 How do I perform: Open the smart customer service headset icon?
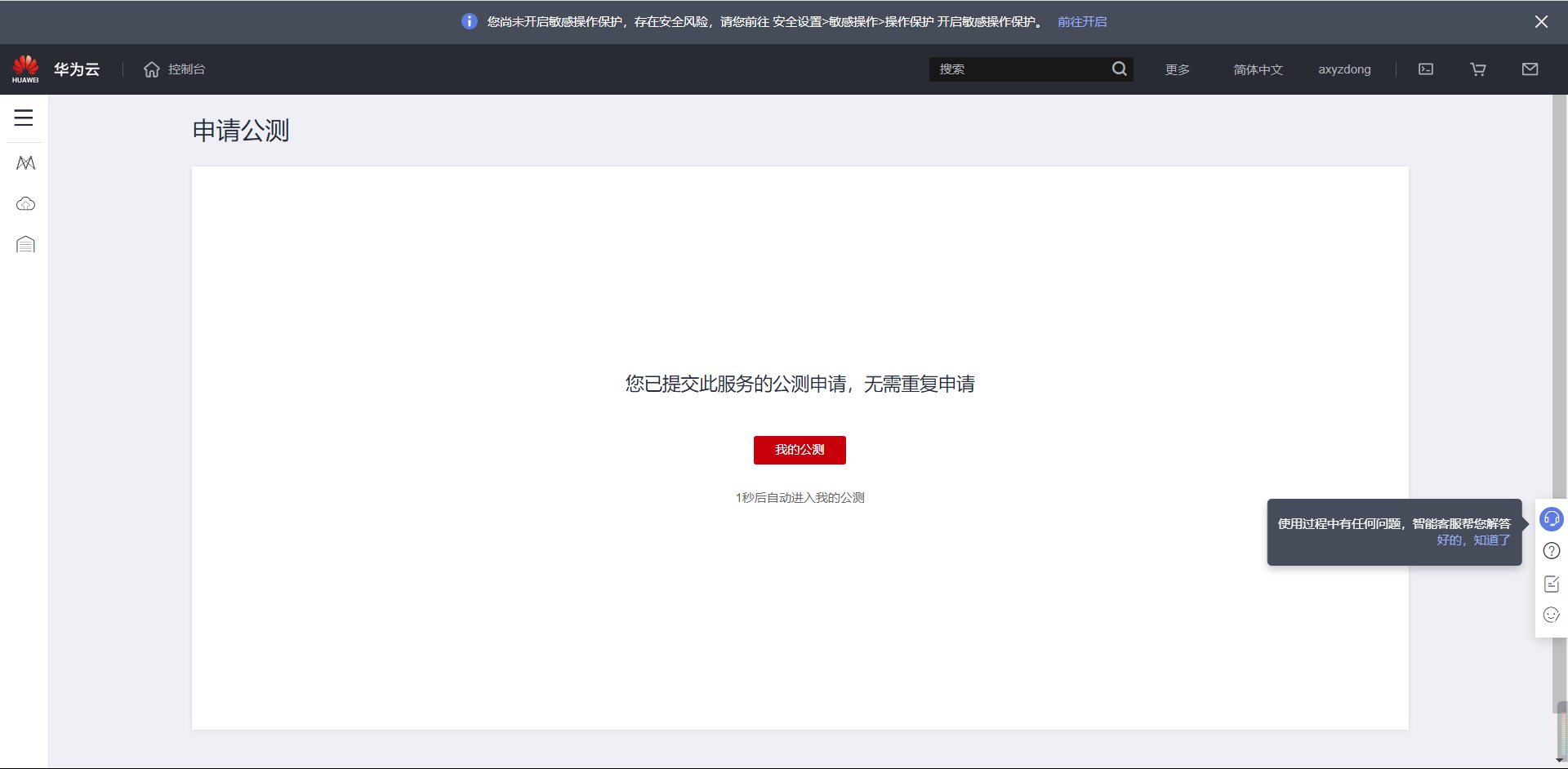click(x=1552, y=519)
